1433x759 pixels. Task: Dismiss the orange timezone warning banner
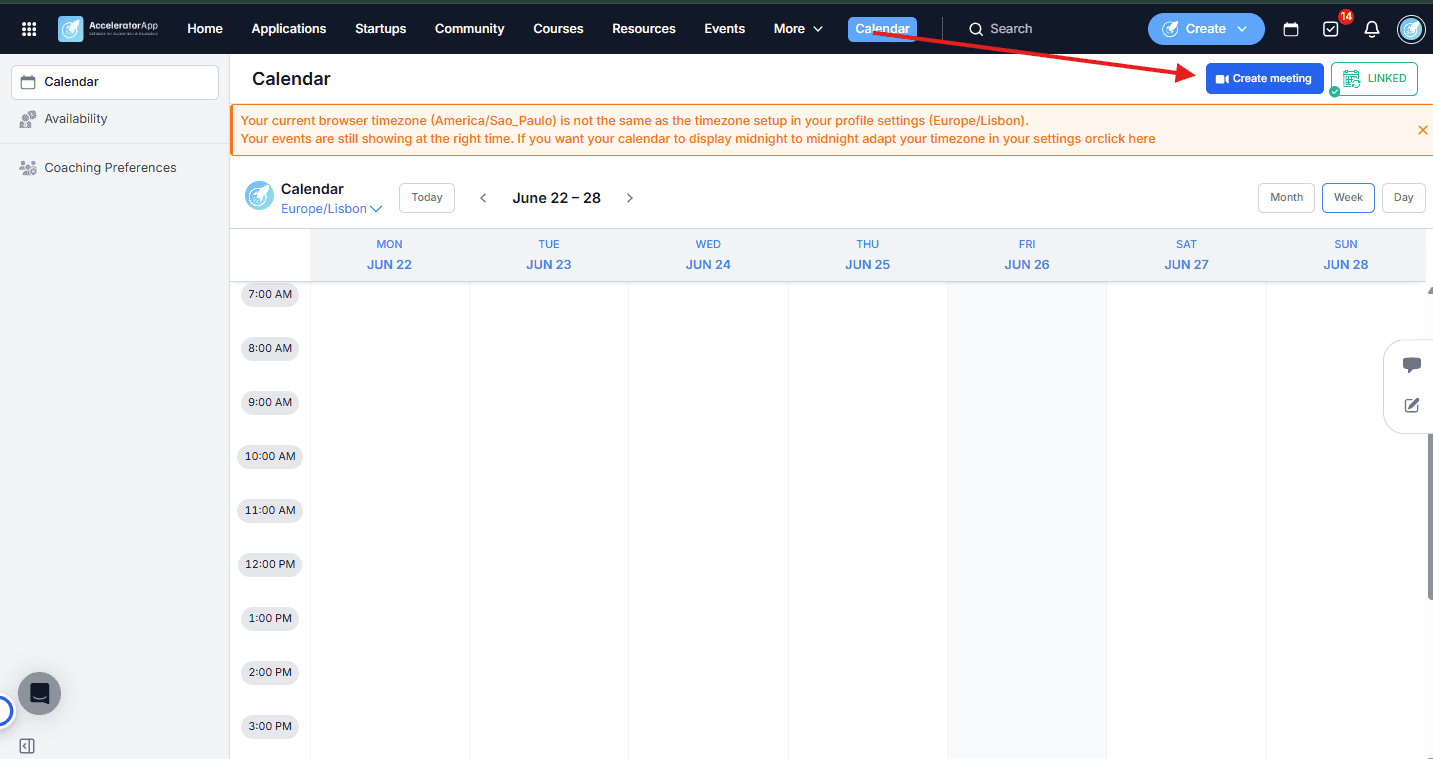[1422, 130]
